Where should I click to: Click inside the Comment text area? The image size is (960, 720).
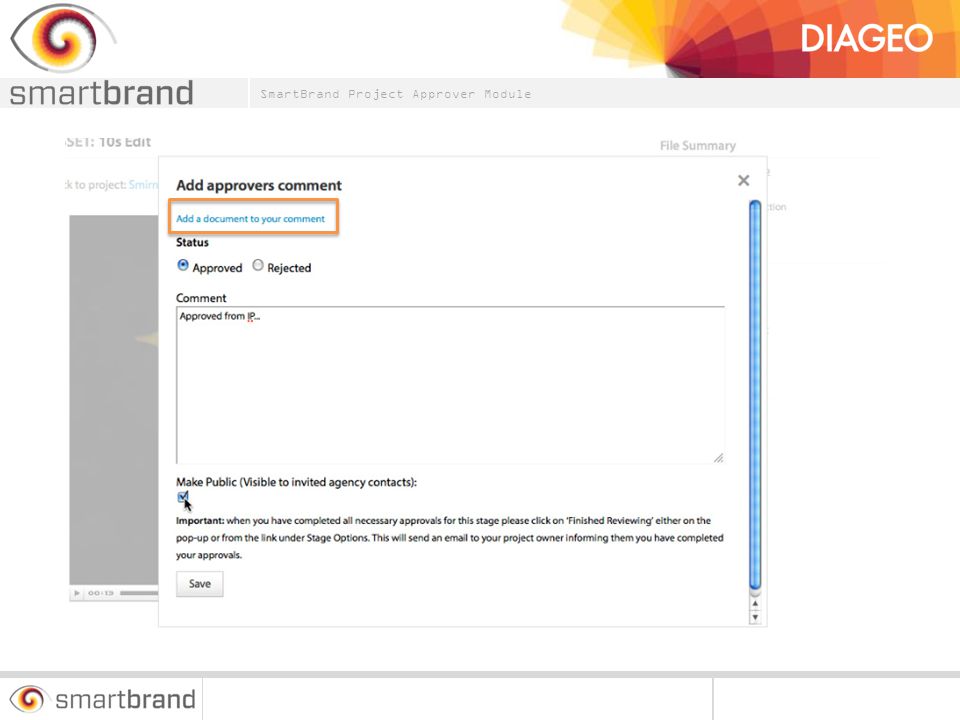click(450, 385)
